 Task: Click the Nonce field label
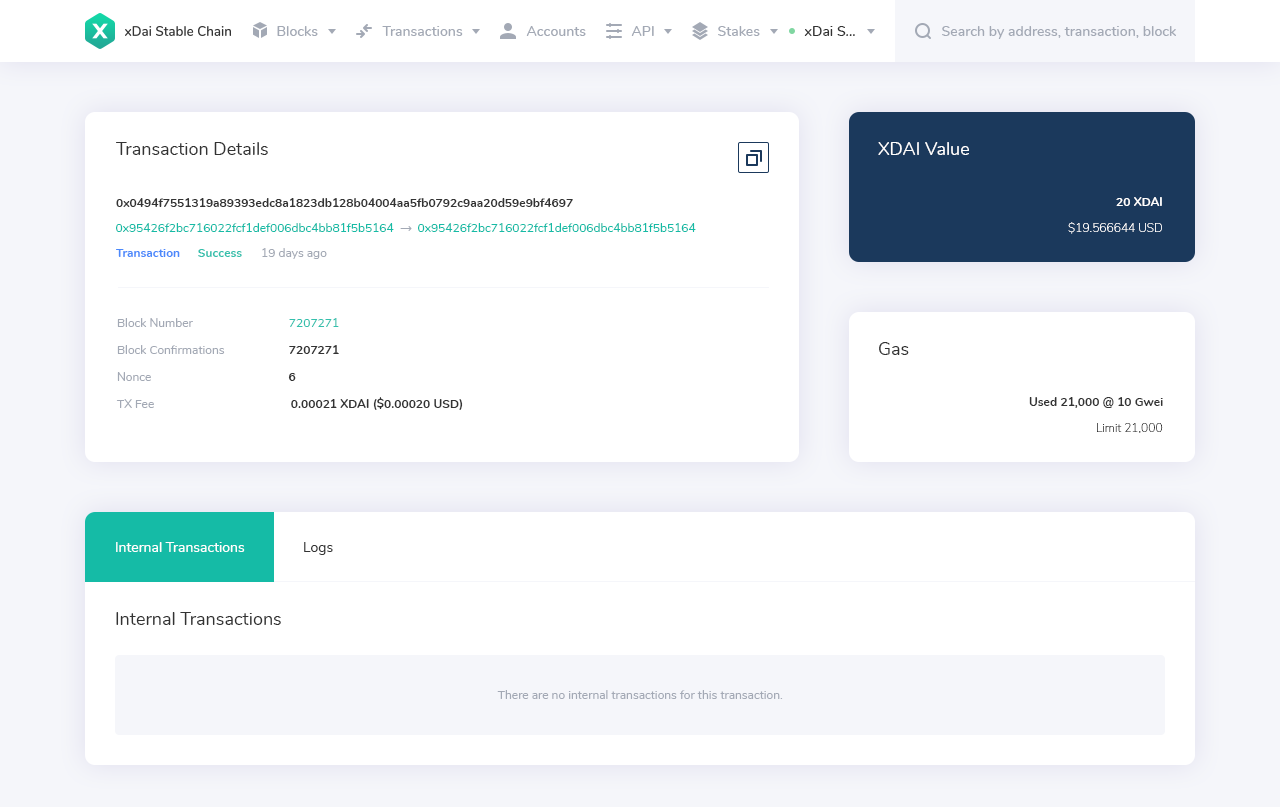(x=134, y=377)
